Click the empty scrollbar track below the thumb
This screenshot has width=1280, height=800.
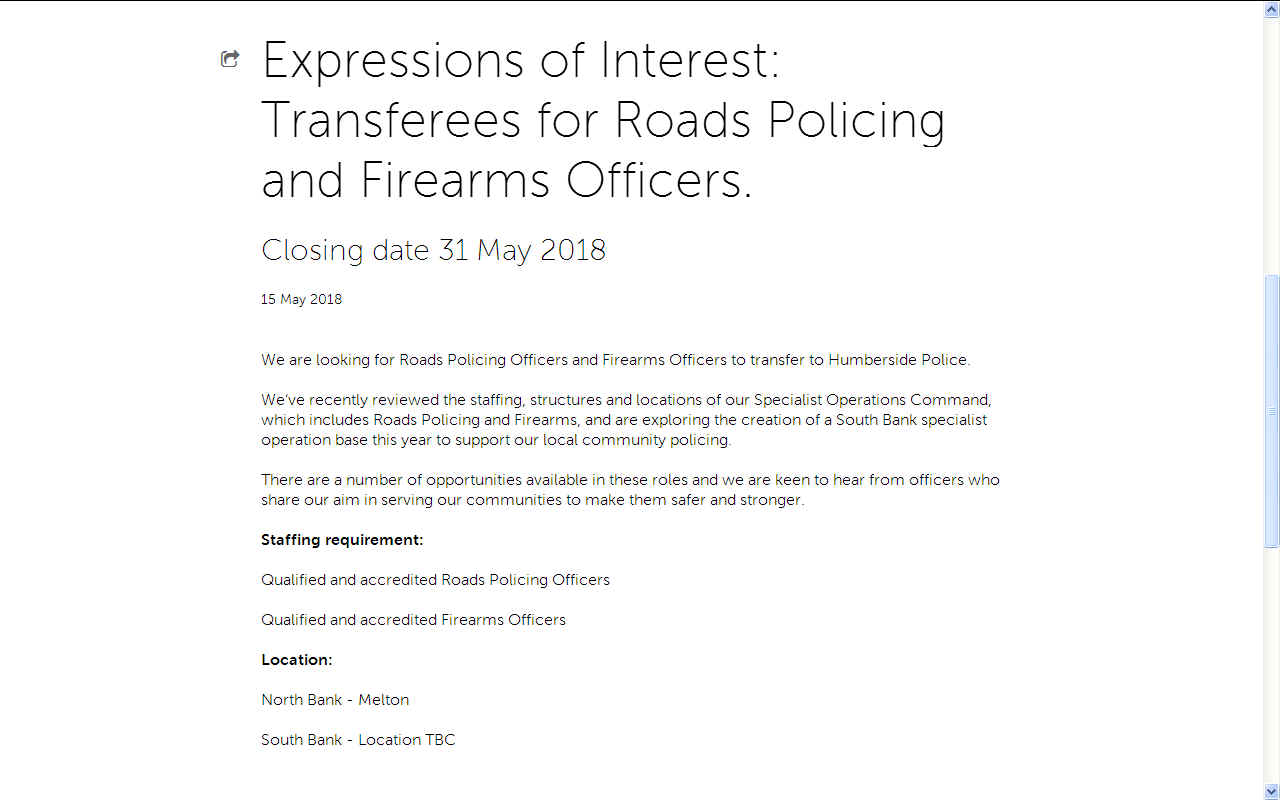point(1272,665)
